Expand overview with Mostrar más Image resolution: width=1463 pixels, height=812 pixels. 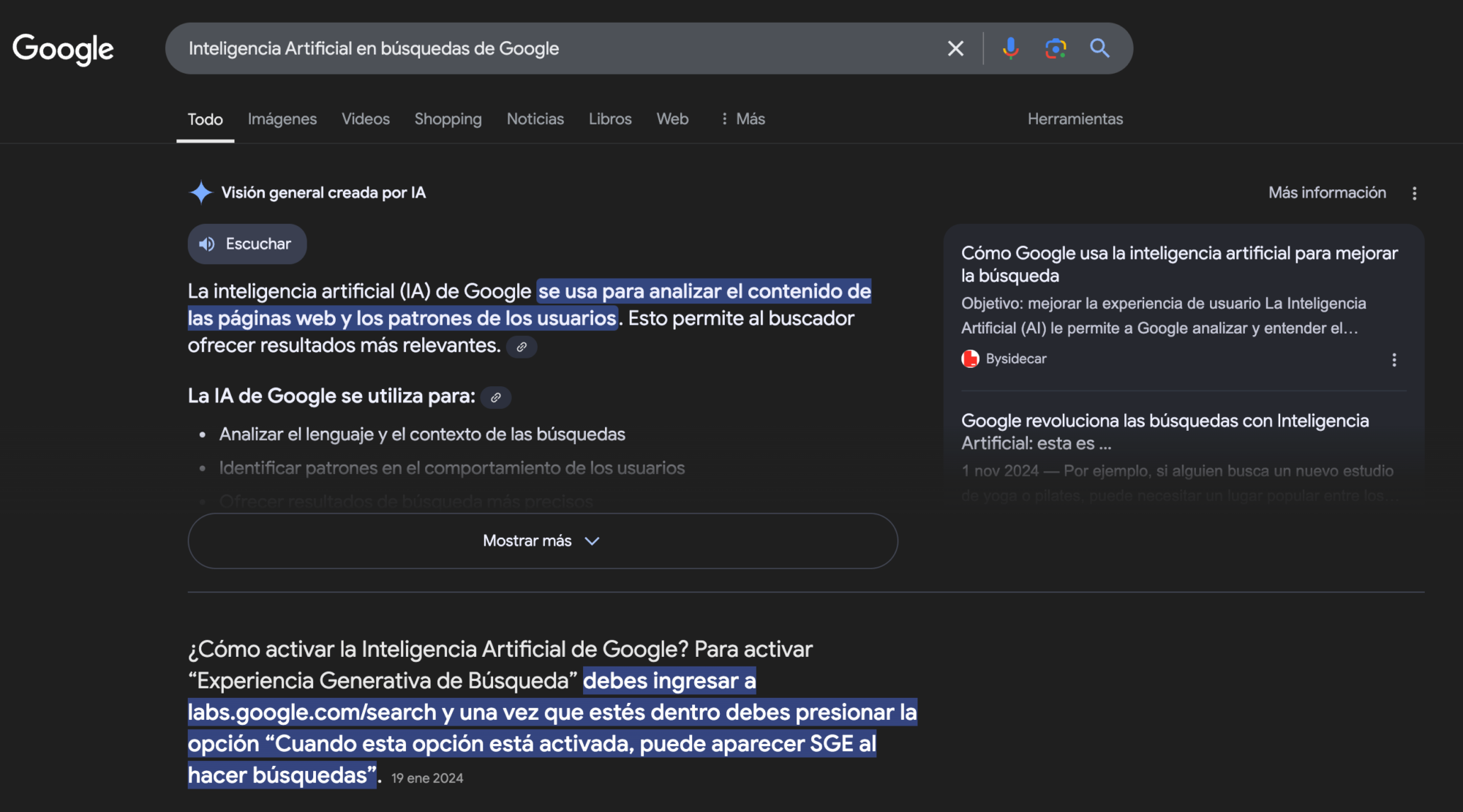click(542, 541)
